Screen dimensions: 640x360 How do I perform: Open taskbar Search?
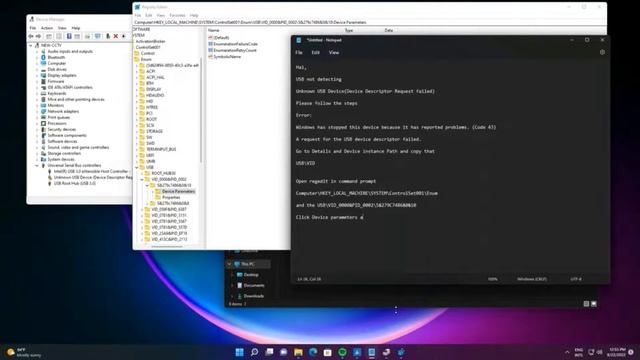254,352
